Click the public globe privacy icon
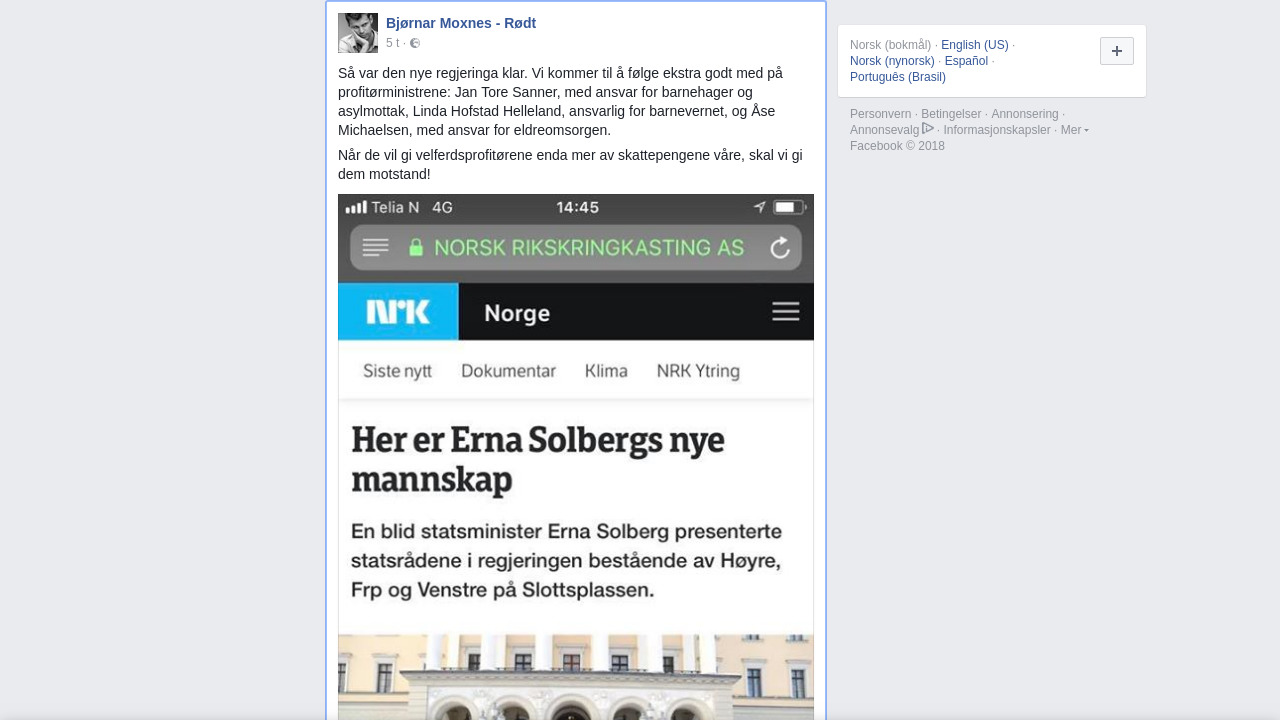Image resolution: width=1280 pixels, height=720 pixels. 415,43
